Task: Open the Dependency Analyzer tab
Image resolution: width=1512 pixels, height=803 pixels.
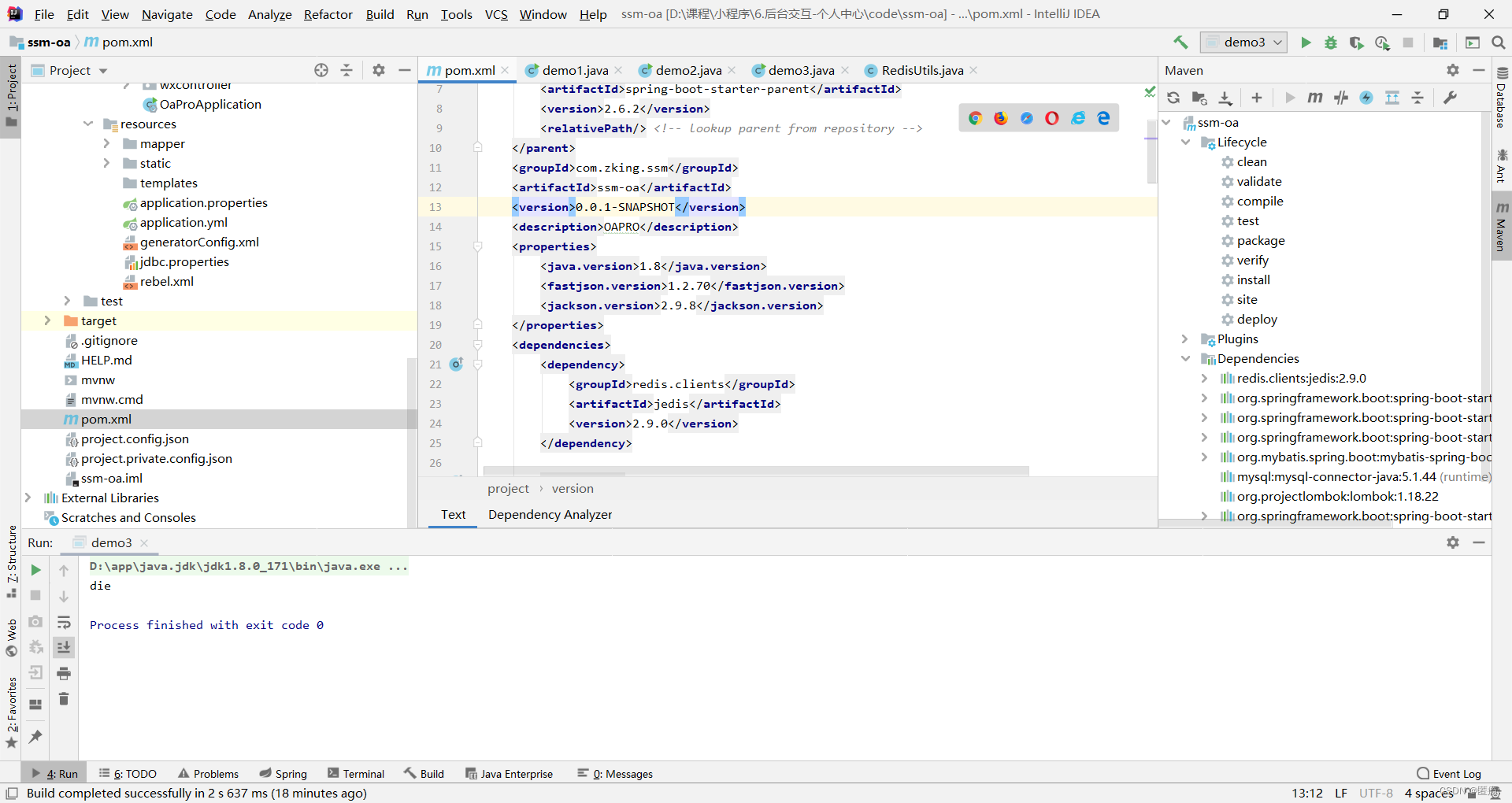Action: pyautogui.click(x=550, y=514)
